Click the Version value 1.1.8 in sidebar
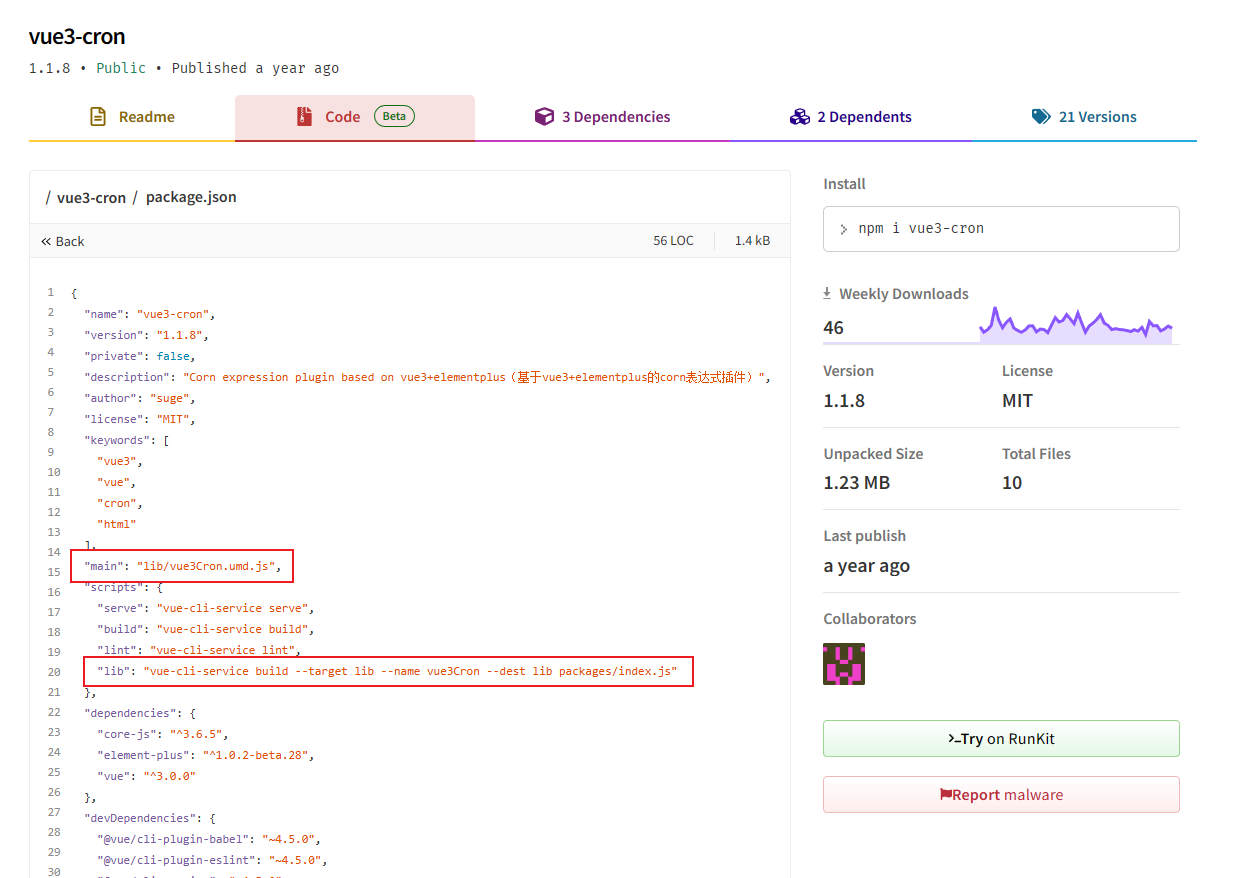The image size is (1242, 878). (844, 400)
